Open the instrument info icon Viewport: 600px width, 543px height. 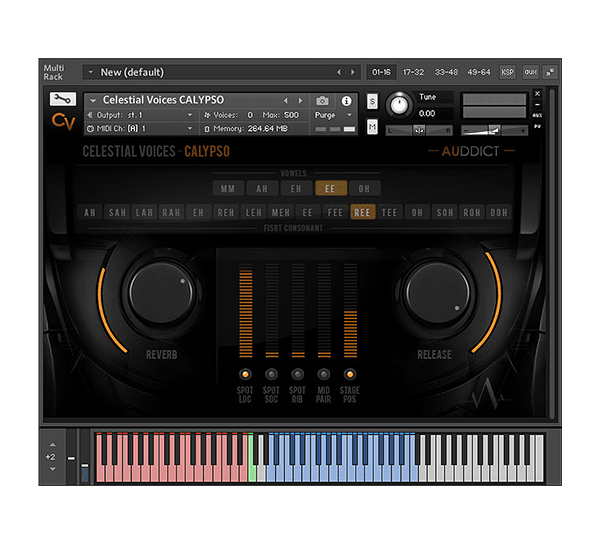[346, 101]
